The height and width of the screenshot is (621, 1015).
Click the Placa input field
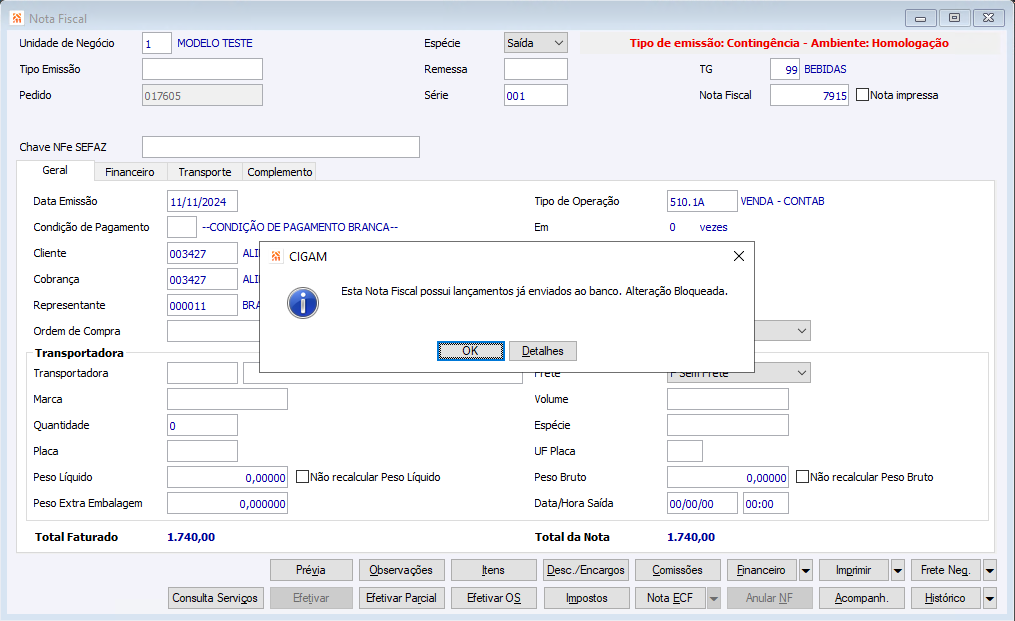pos(203,451)
